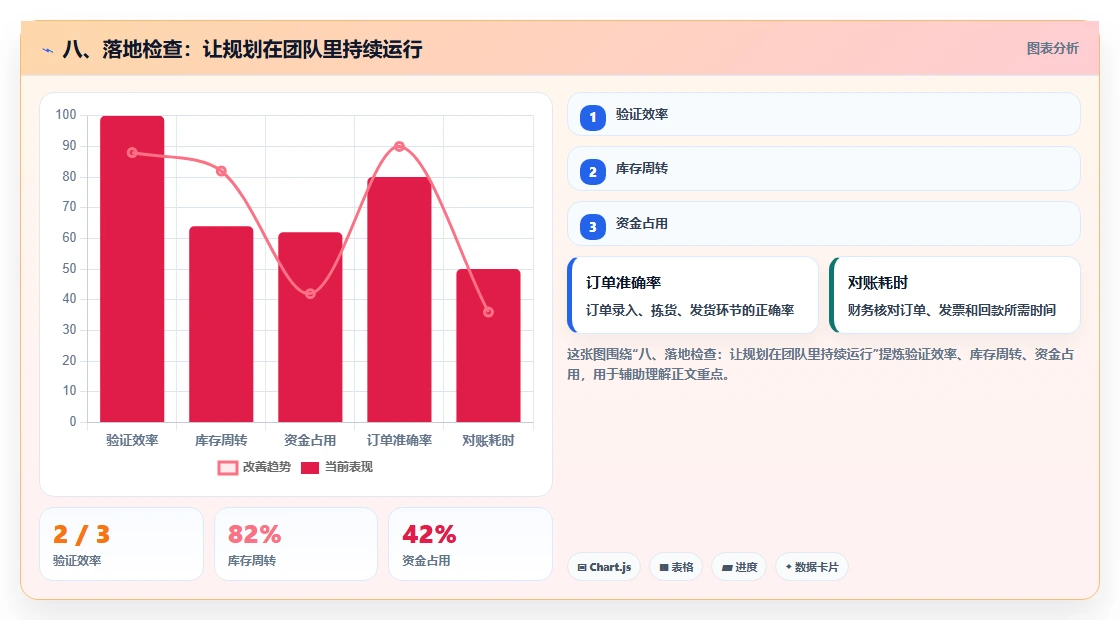This screenshot has height=620, width=1120.
Task: Select the 验证效率 list row
Action: [824, 114]
